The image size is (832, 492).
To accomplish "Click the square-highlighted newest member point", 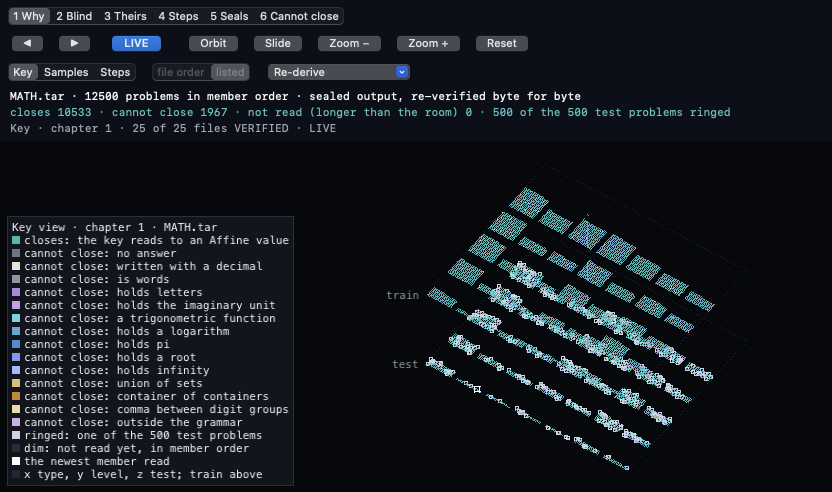I will pos(477,390).
